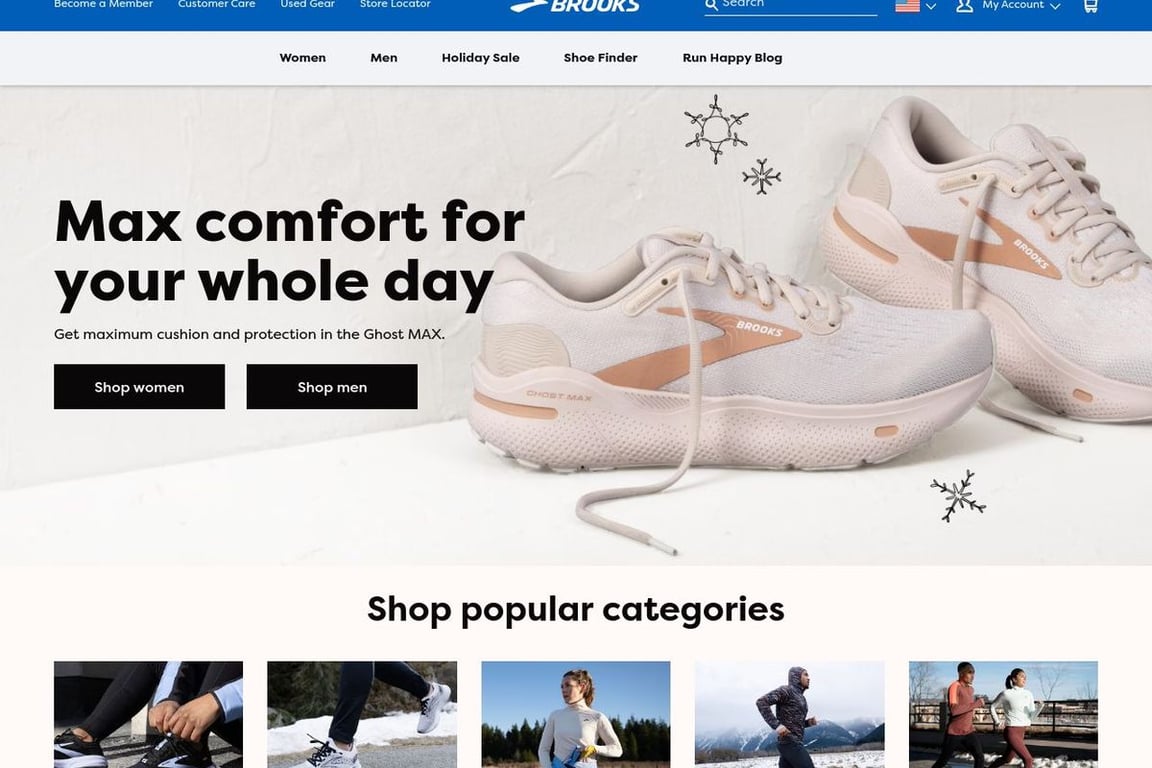The image size is (1152, 768).
Task: Open the Holiday Sale menu item
Action: pyautogui.click(x=480, y=58)
